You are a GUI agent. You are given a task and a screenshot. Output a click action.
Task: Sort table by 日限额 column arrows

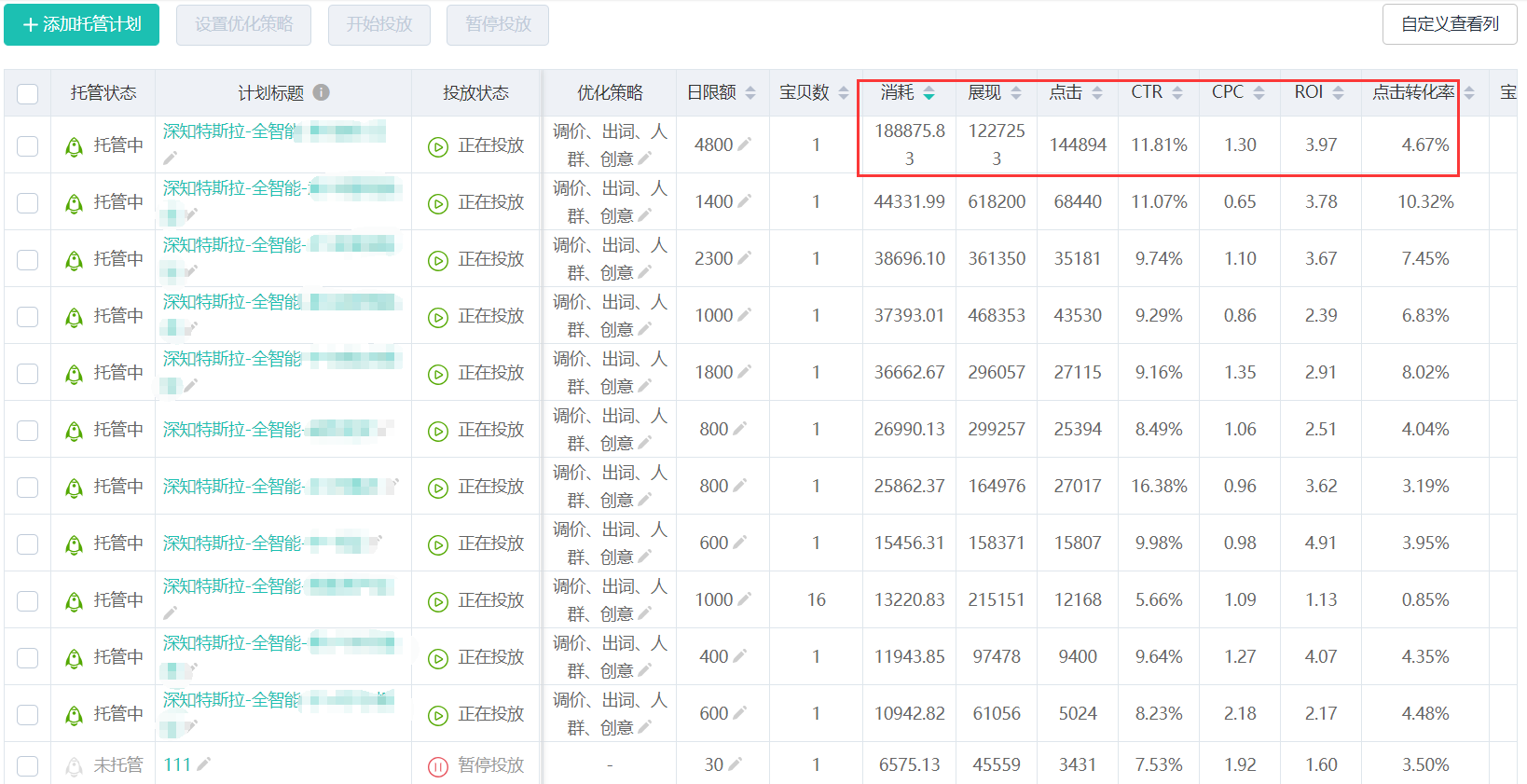(750, 92)
